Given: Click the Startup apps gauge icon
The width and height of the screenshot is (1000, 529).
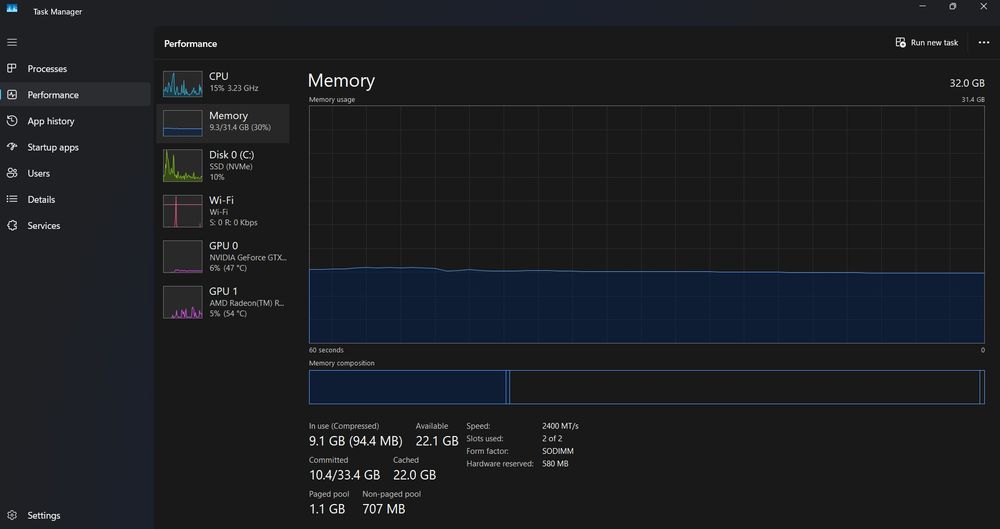Looking at the screenshot, I should coord(11,147).
